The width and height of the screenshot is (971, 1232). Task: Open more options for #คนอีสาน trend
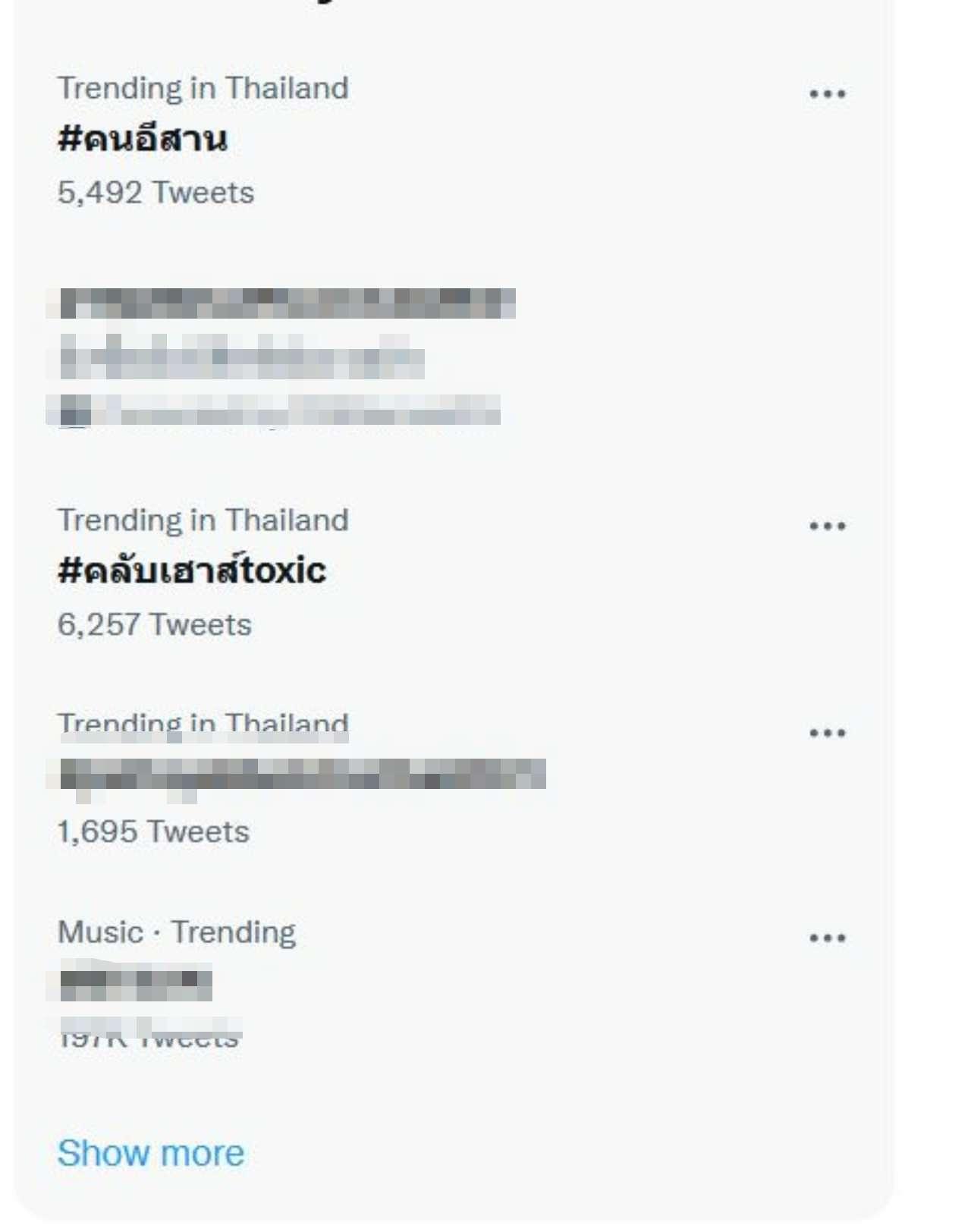(x=827, y=94)
